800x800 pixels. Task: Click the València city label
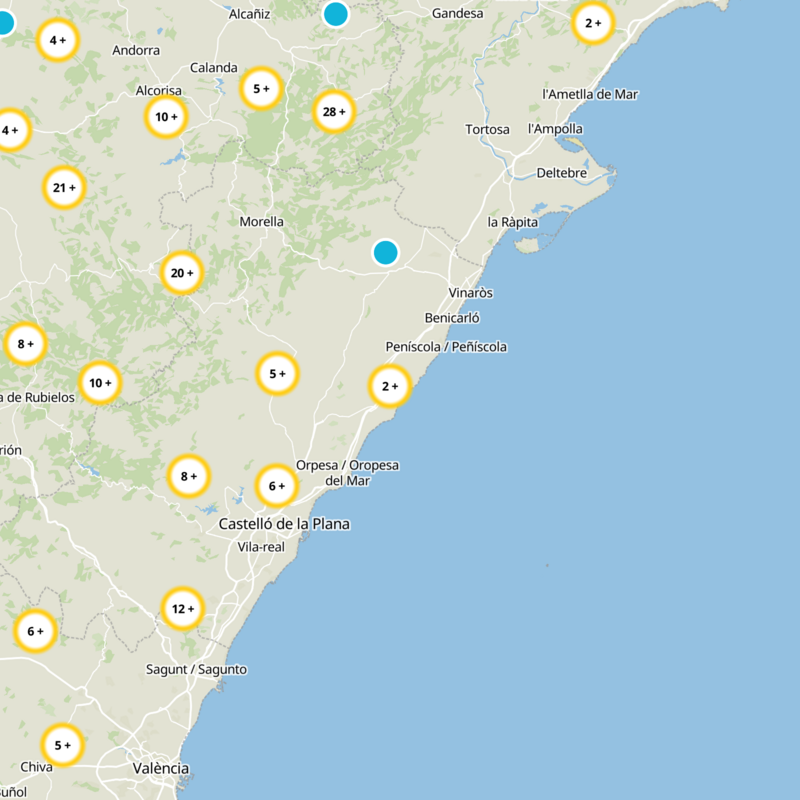tap(161, 768)
